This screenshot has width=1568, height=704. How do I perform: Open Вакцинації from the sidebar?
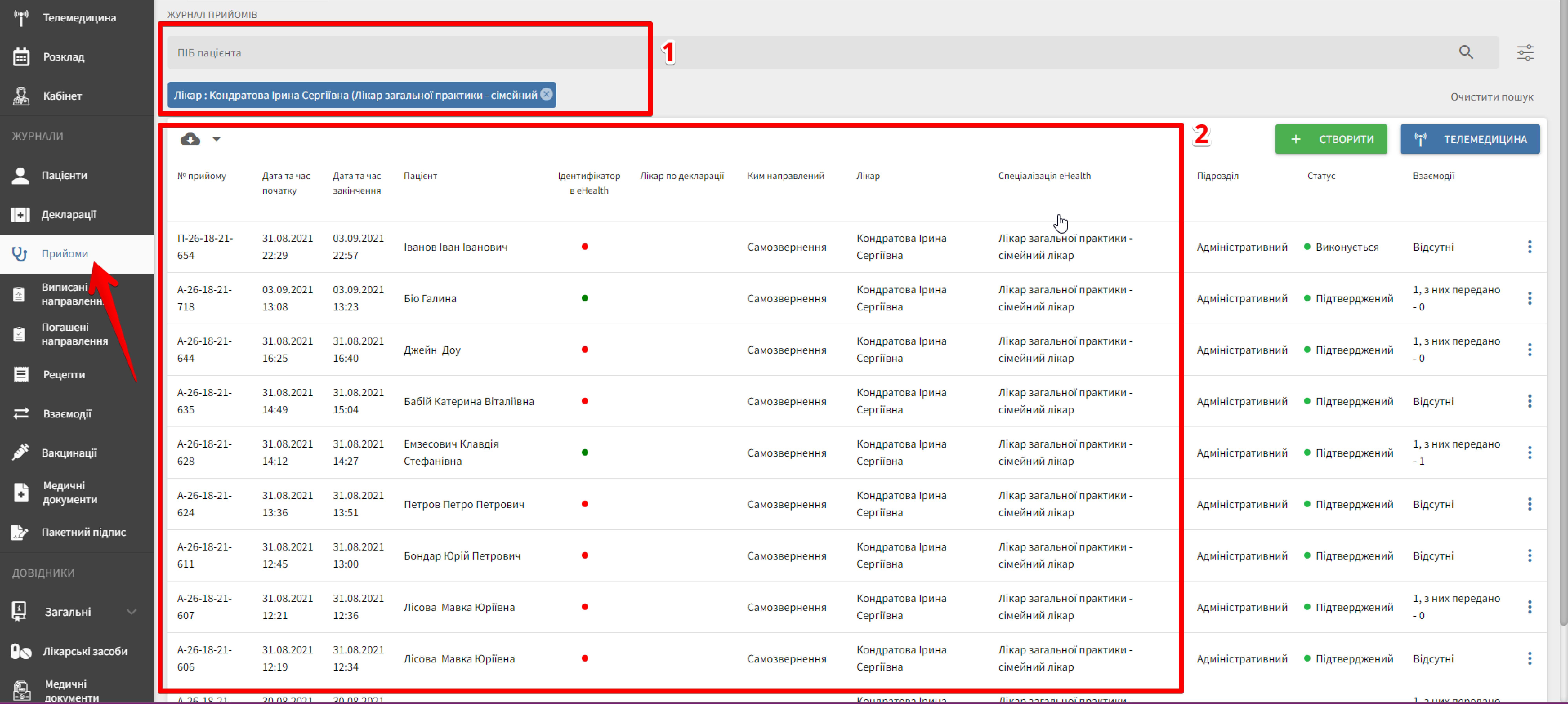[x=69, y=453]
